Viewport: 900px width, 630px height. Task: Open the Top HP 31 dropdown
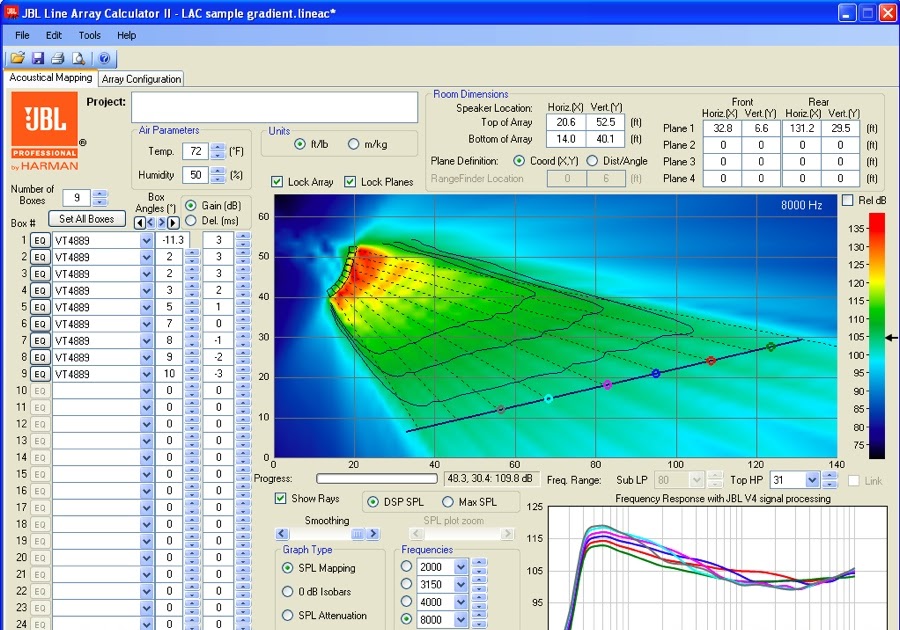[x=812, y=480]
